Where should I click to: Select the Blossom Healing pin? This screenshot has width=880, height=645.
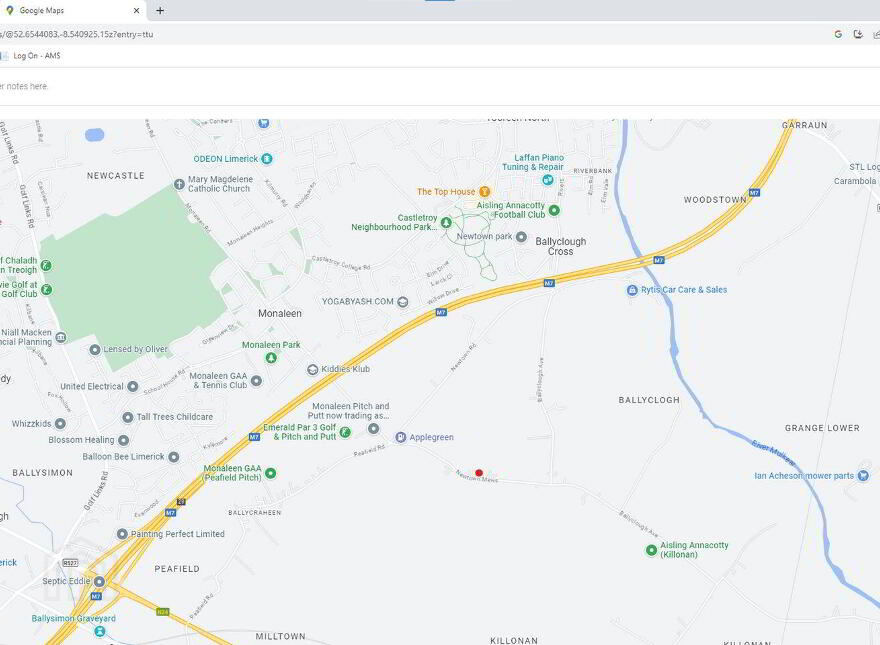coord(124,440)
